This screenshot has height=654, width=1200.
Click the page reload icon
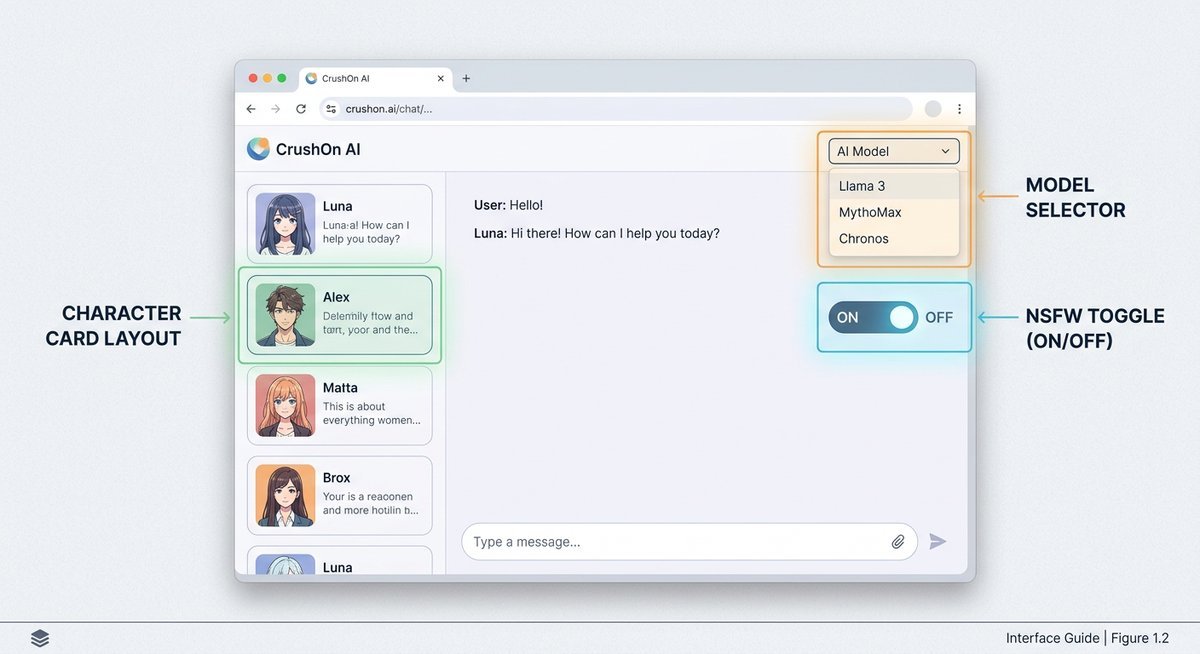pos(301,108)
